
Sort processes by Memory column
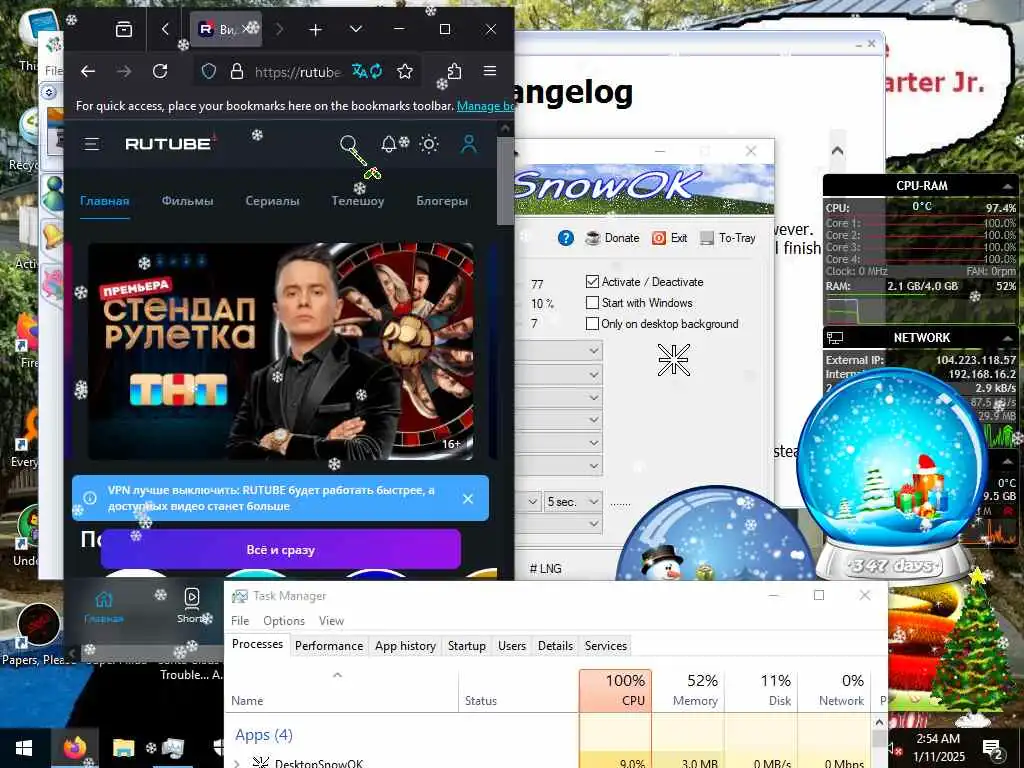tap(688, 690)
